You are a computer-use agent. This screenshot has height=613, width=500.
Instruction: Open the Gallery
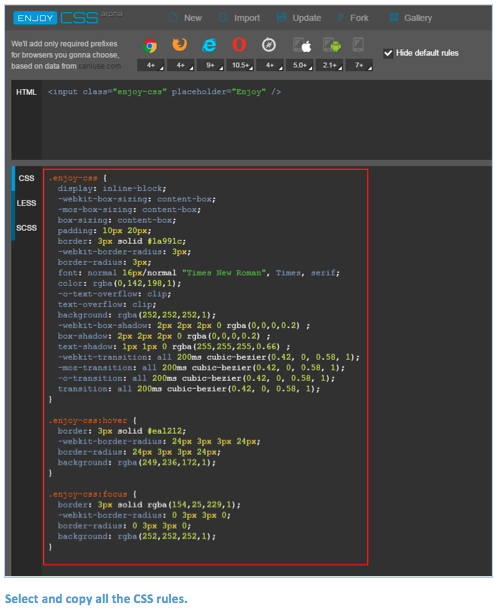[410, 18]
